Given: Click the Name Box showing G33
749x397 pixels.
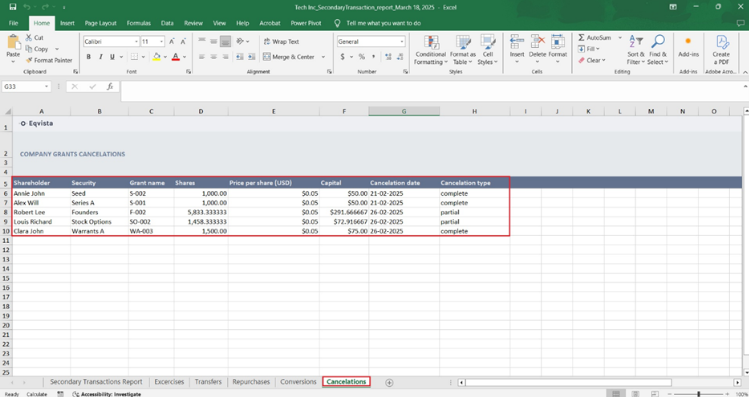Looking at the screenshot, I should coord(26,86).
